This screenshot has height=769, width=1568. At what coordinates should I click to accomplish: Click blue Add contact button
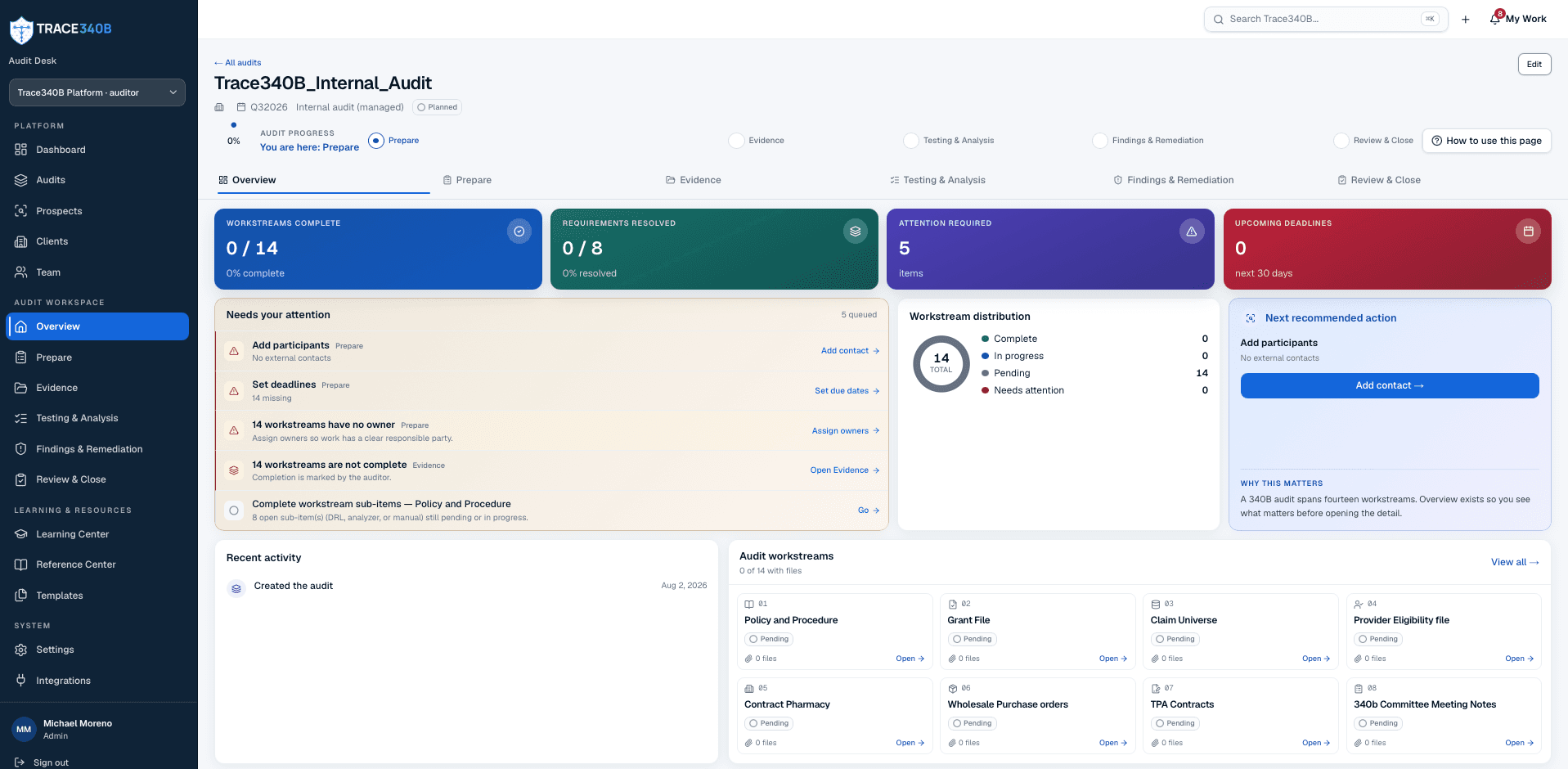click(x=1390, y=386)
